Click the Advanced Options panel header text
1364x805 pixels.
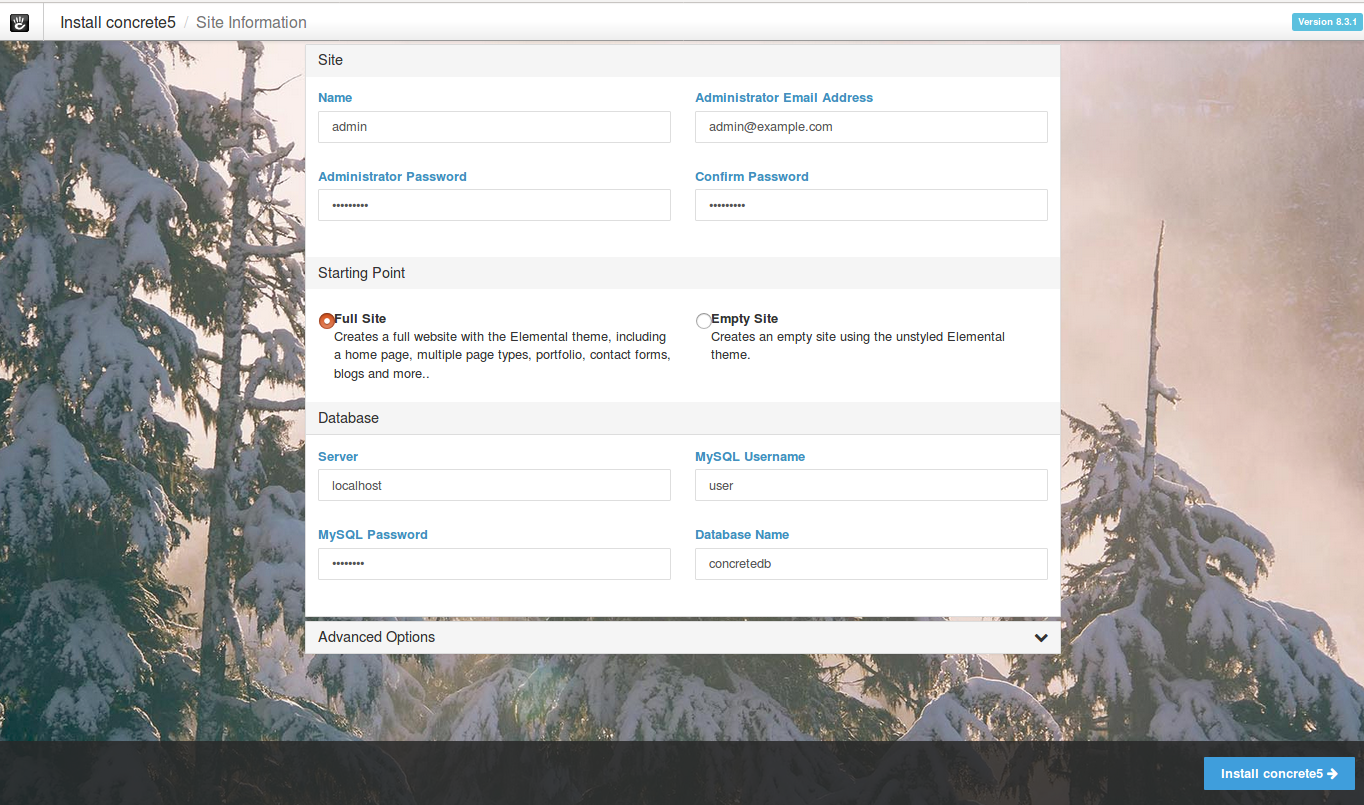tap(376, 637)
